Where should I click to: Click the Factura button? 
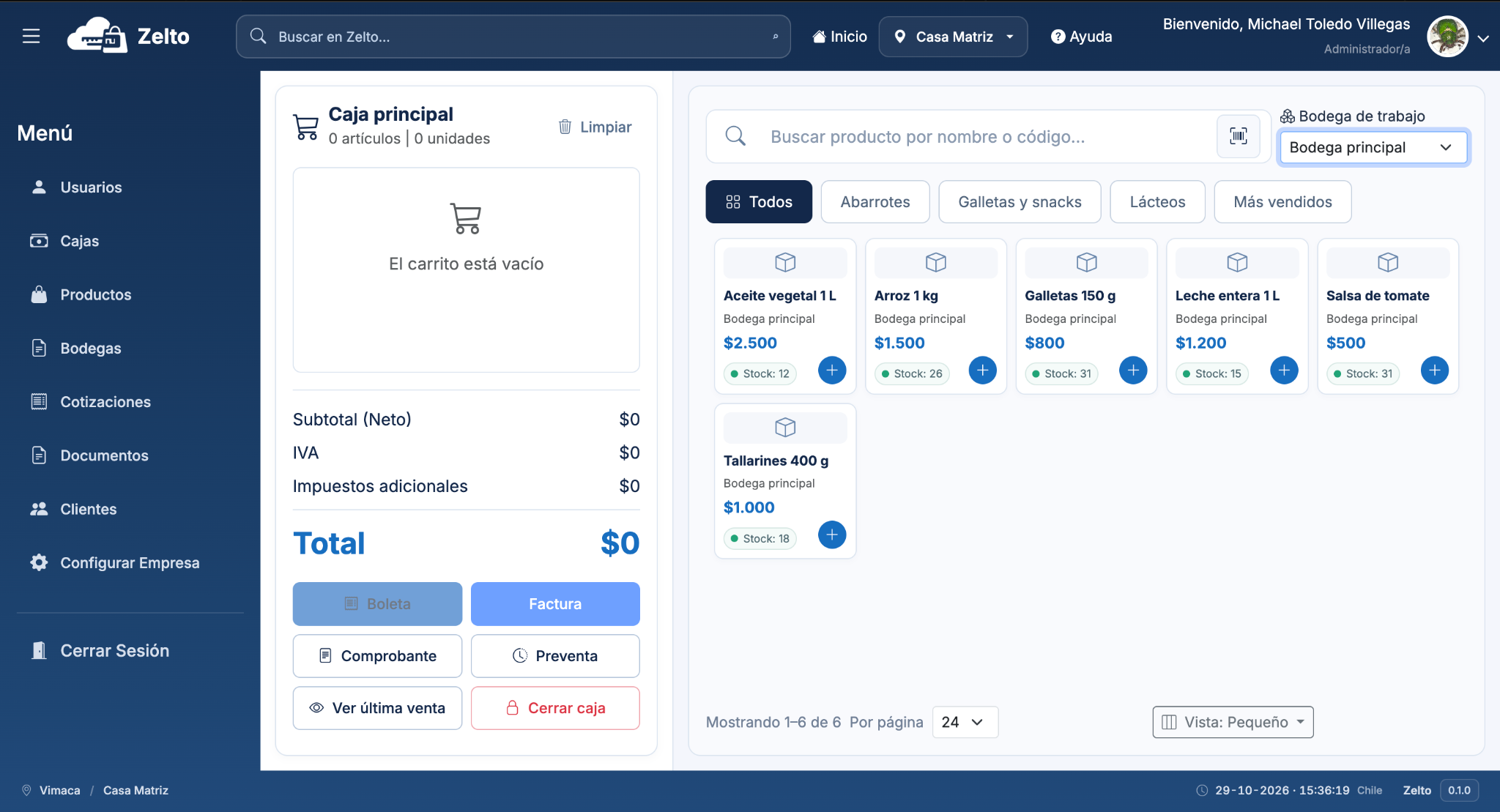pos(555,604)
